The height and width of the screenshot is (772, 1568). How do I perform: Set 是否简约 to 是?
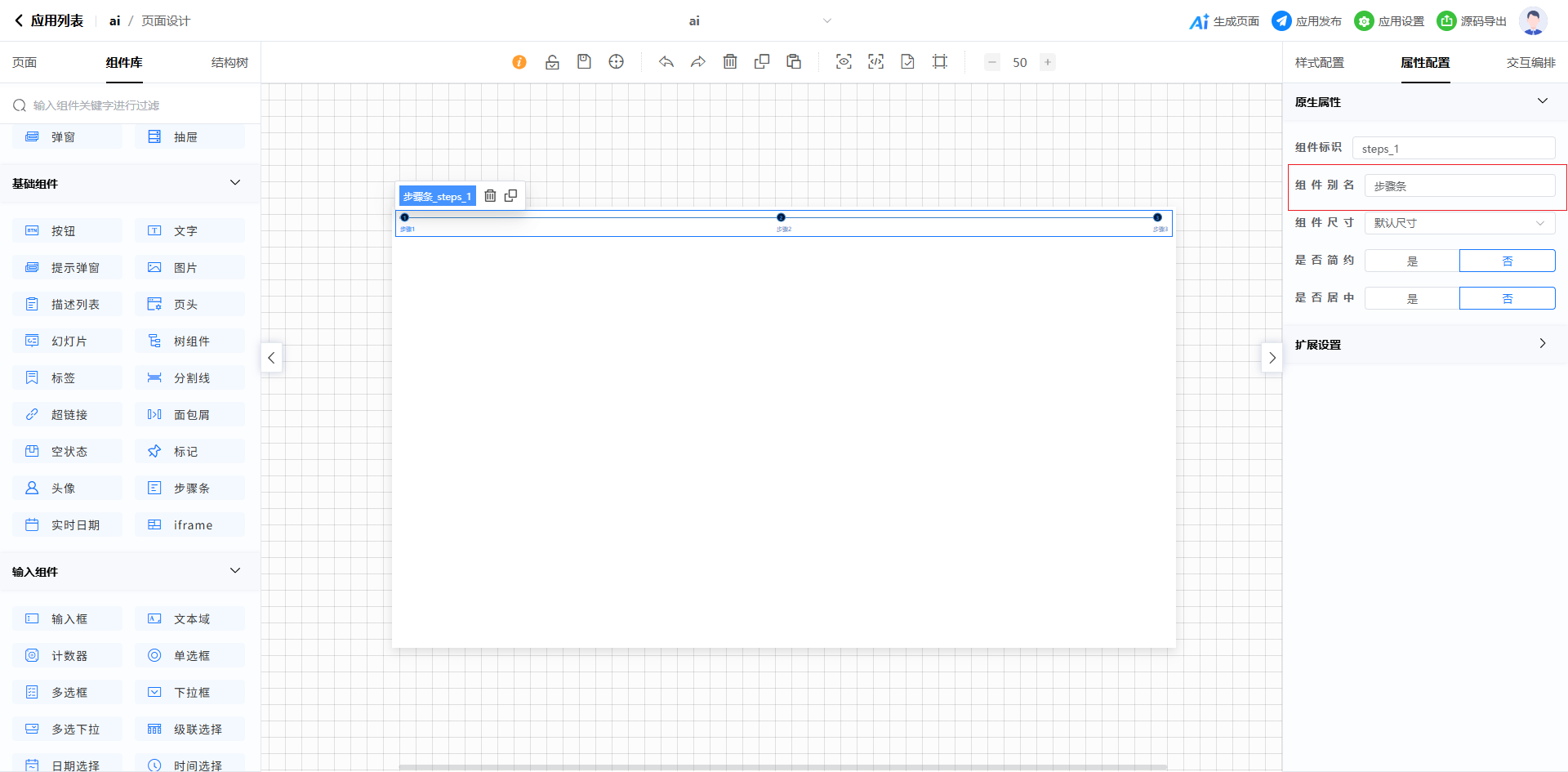click(x=1412, y=261)
